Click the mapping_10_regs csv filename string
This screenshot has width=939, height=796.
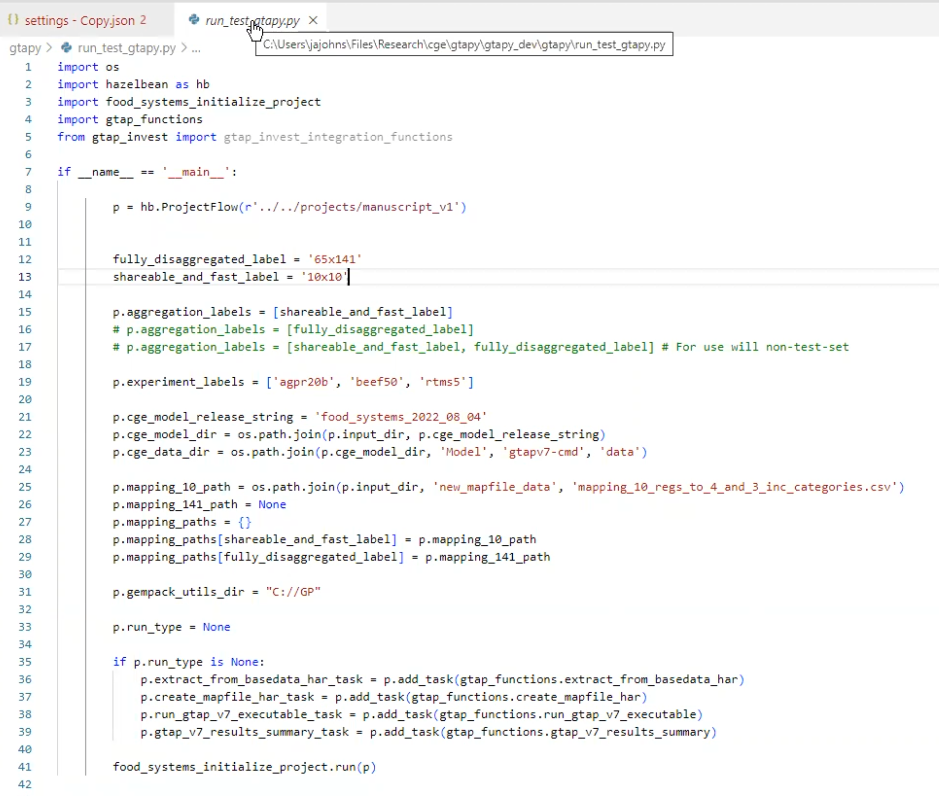[x=735, y=487]
